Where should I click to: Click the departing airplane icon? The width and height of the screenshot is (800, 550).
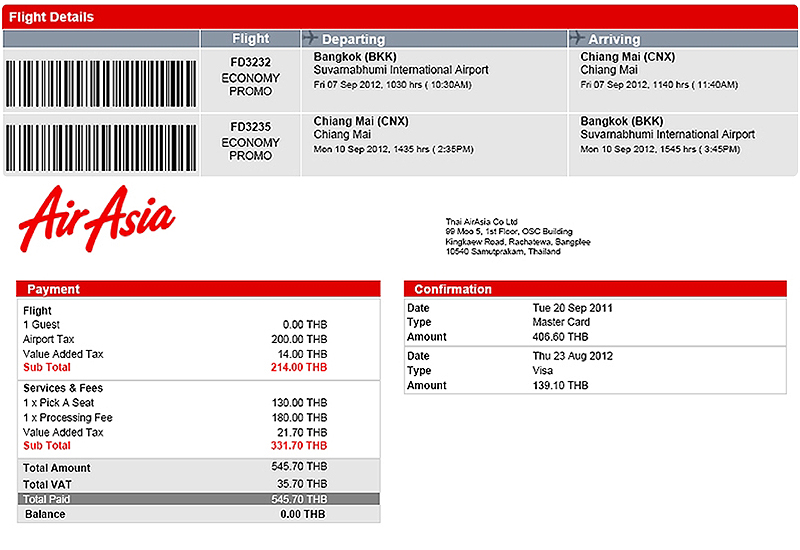click(x=310, y=38)
